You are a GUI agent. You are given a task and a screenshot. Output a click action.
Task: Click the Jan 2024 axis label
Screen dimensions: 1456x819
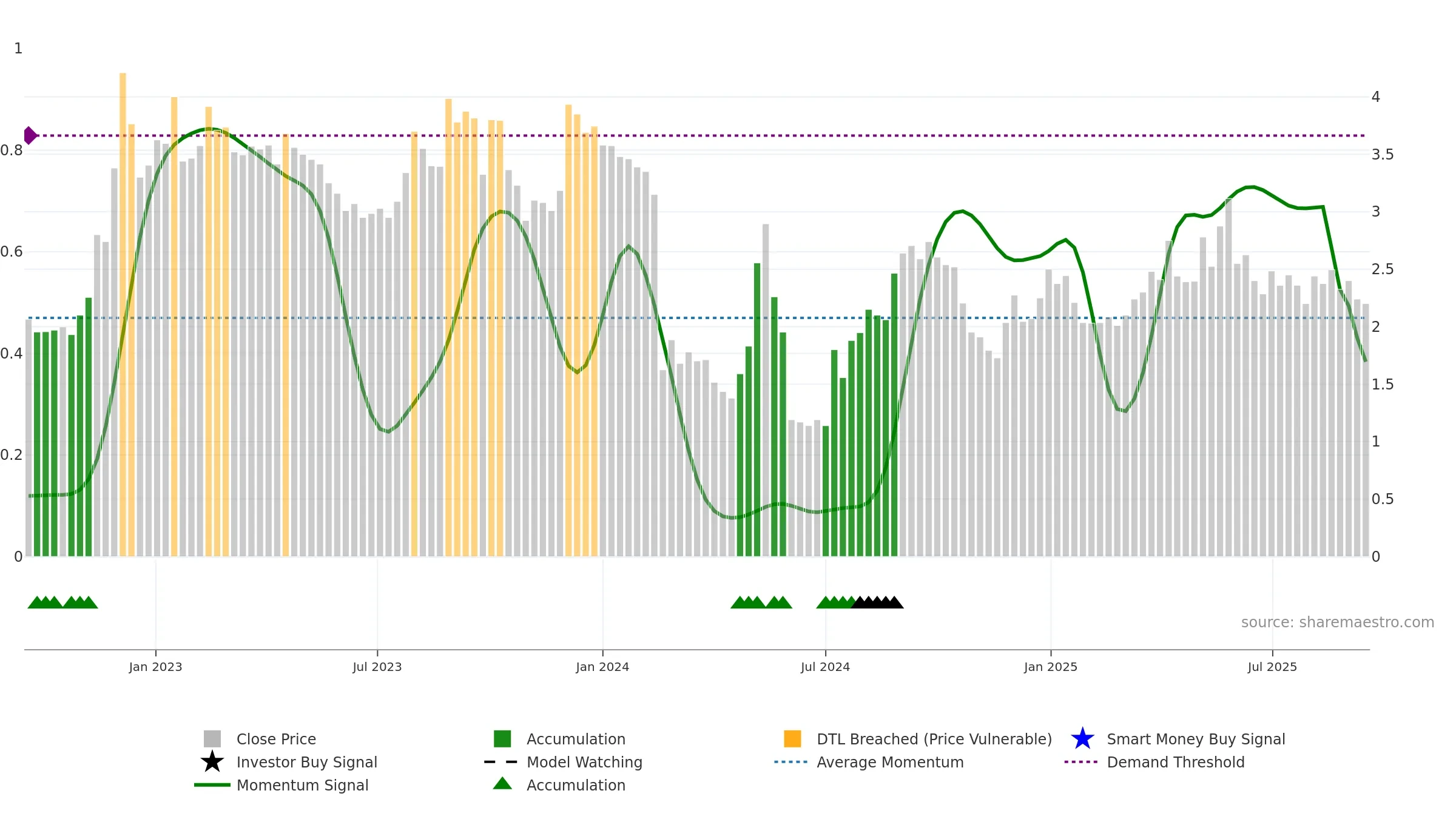(x=602, y=667)
